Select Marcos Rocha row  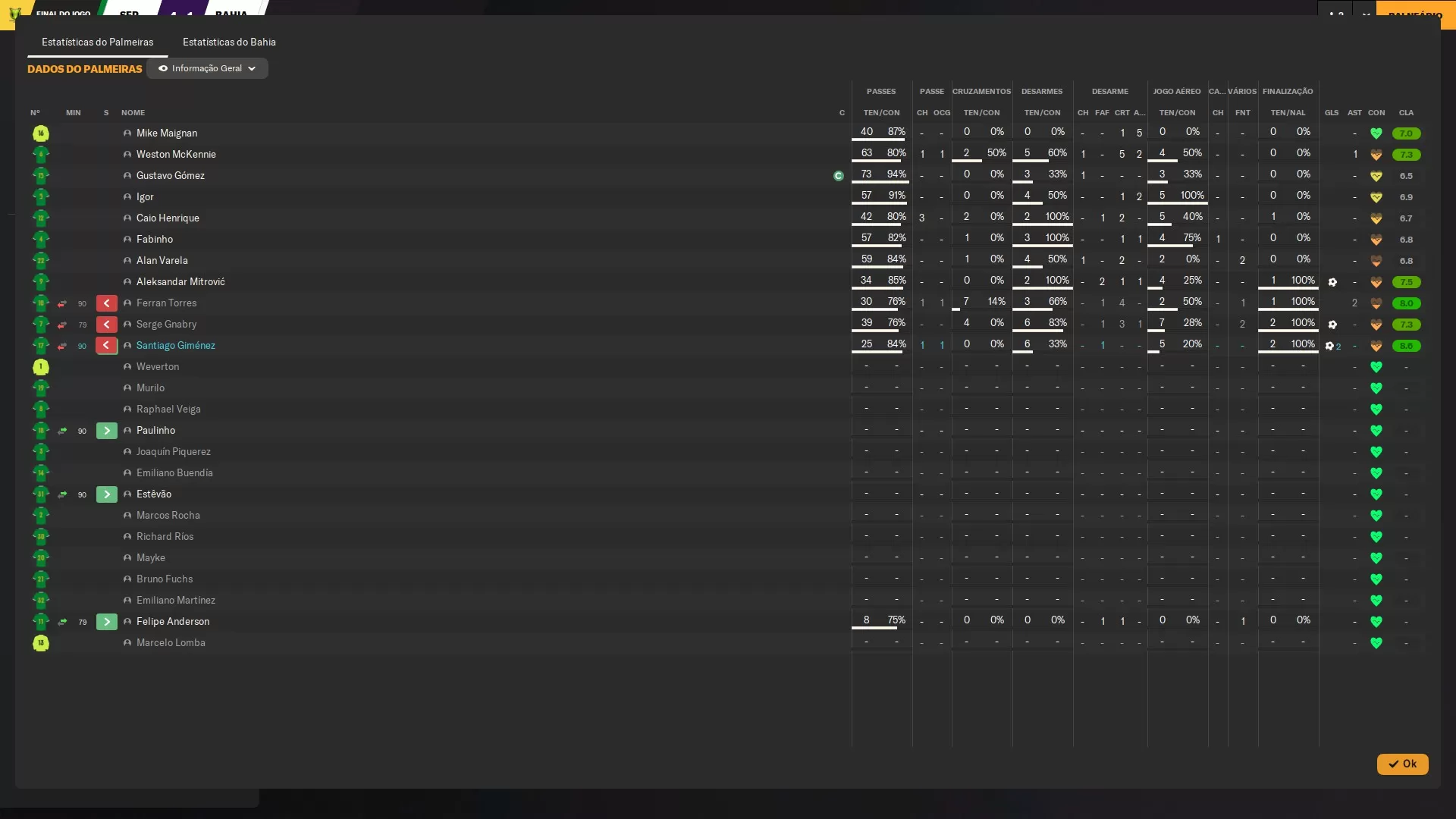pyautogui.click(x=728, y=516)
